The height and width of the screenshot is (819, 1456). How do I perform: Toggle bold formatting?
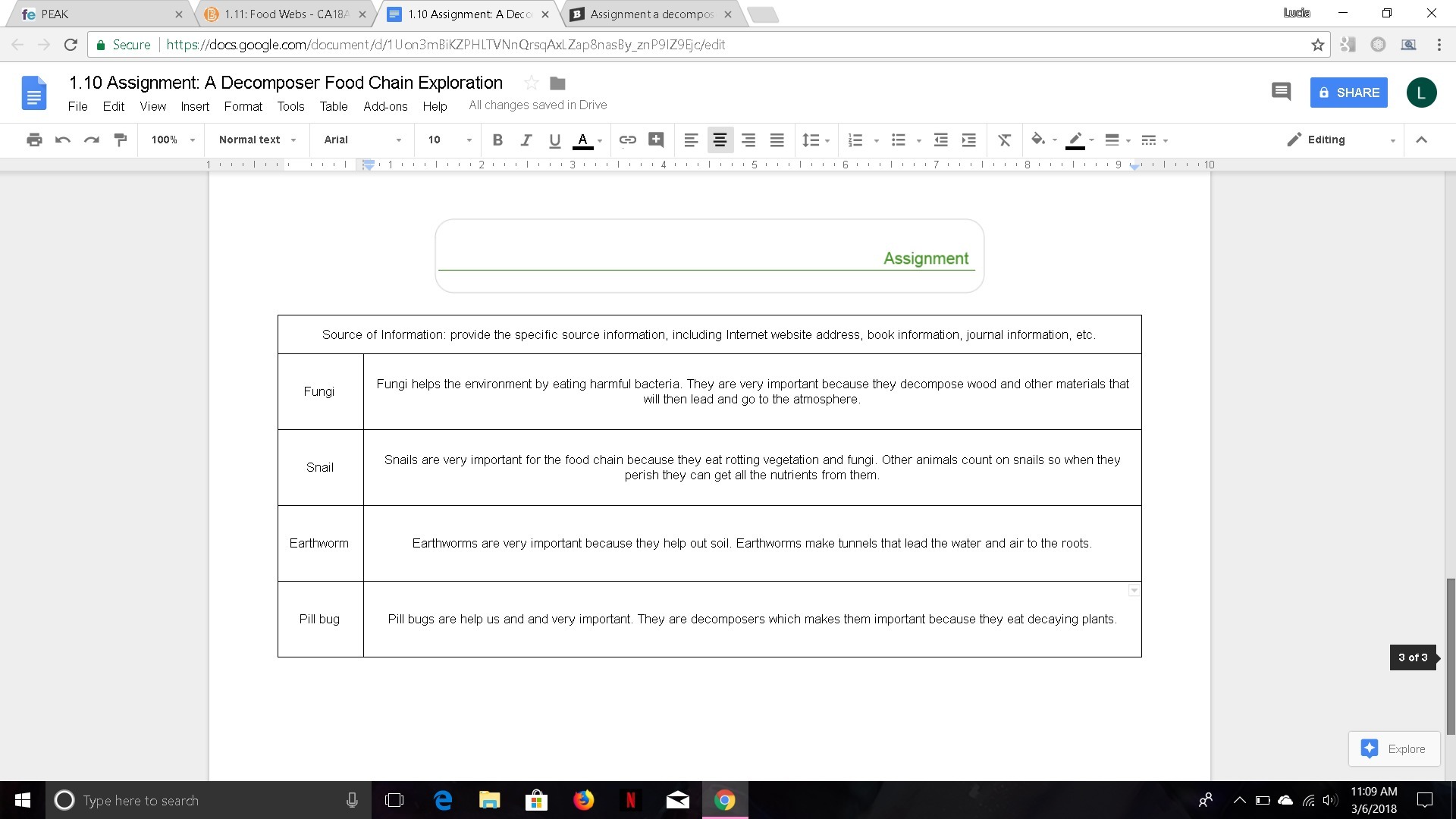pyautogui.click(x=497, y=140)
